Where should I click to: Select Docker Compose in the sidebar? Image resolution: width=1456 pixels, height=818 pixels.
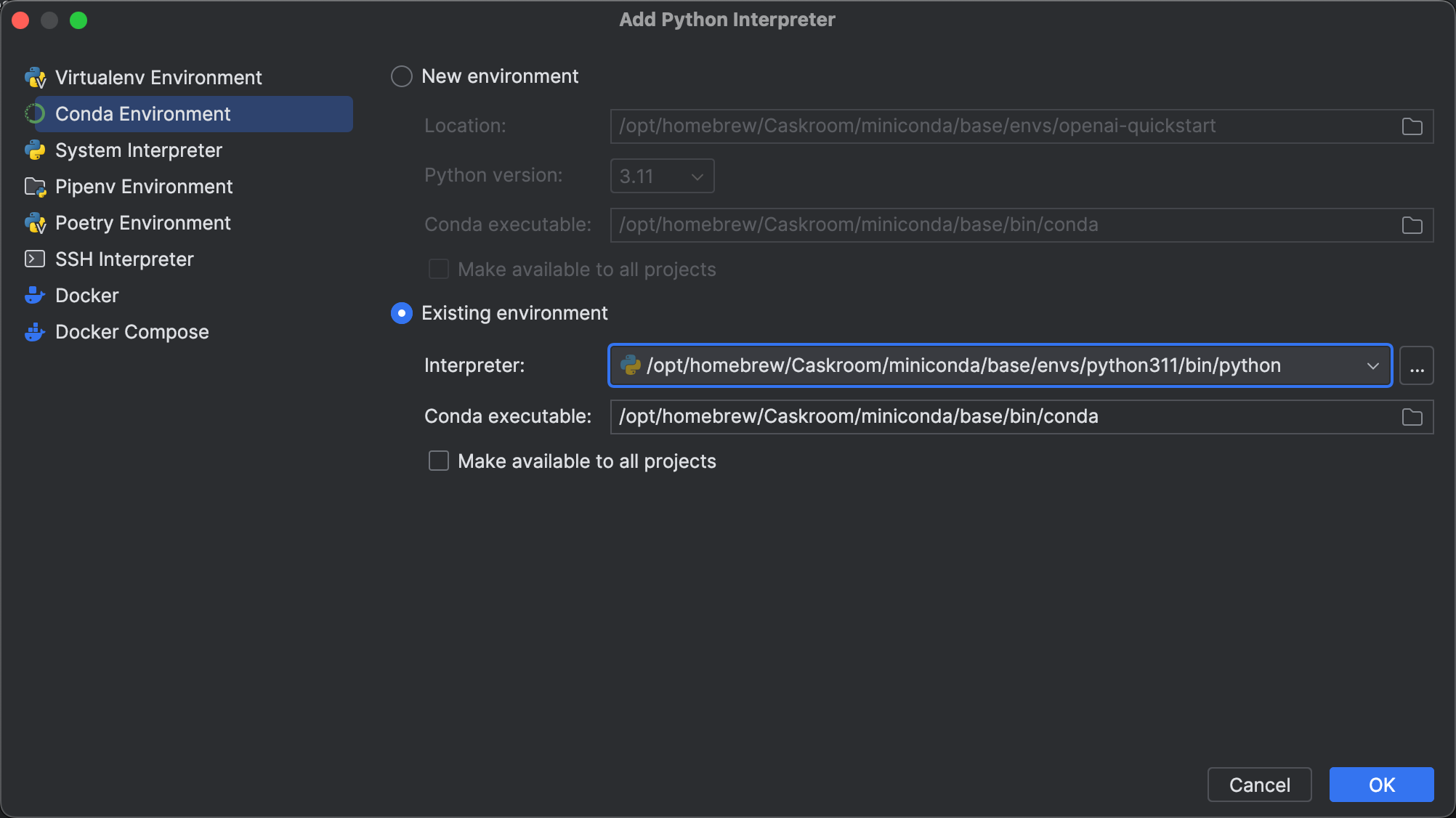(132, 332)
